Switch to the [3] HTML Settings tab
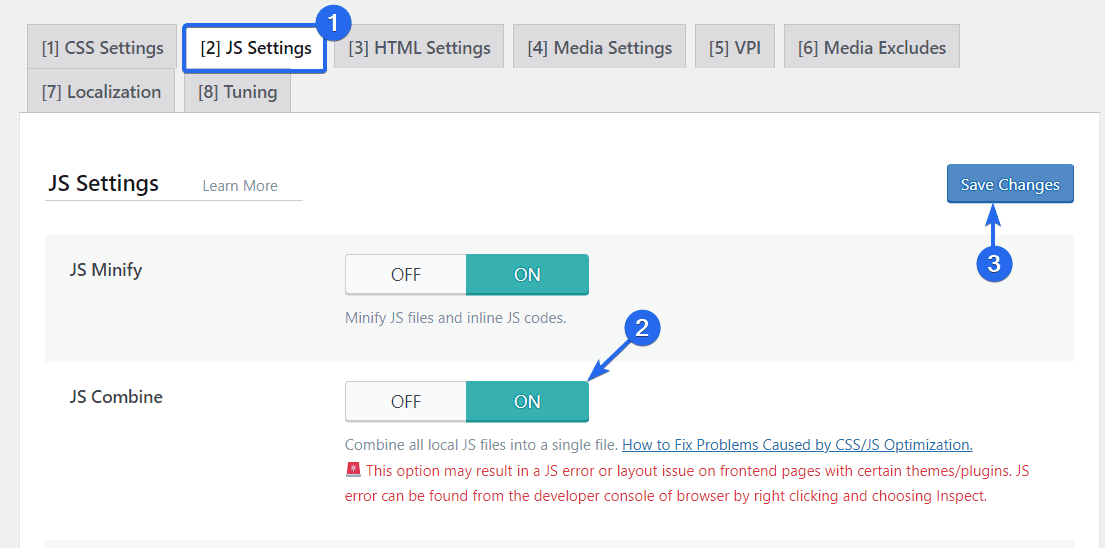 [419, 48]
